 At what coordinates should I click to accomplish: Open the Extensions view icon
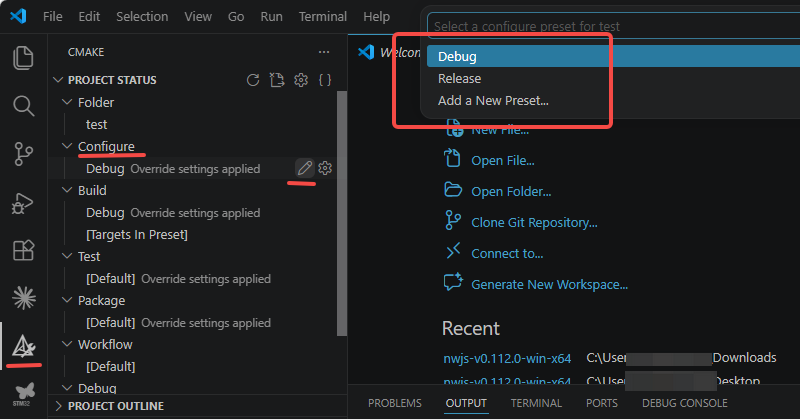pyautogui.click(x=23, y=250)
